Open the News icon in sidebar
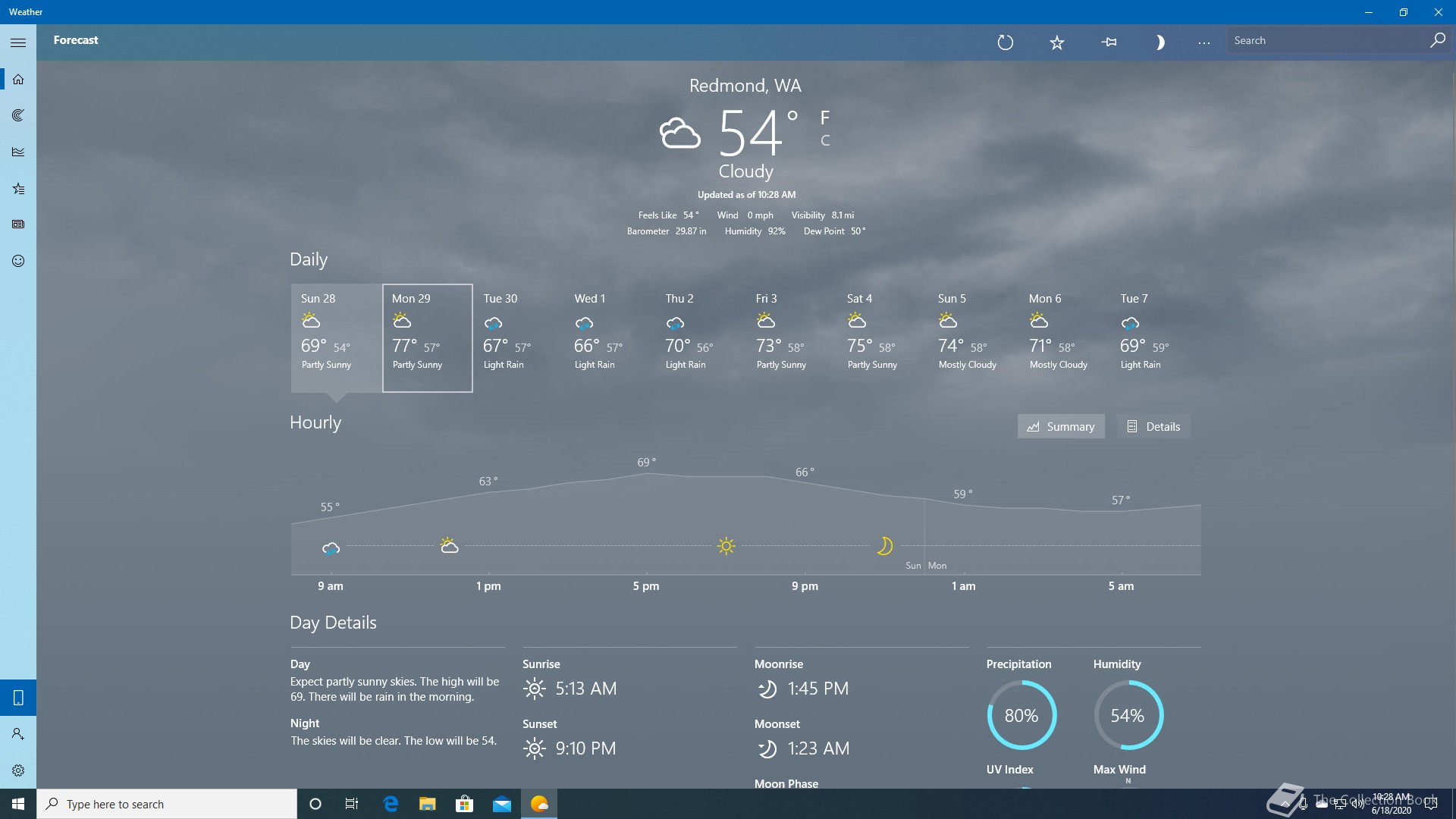The width and height of the screenshot is (1456, 819). (x=18, y=224)
